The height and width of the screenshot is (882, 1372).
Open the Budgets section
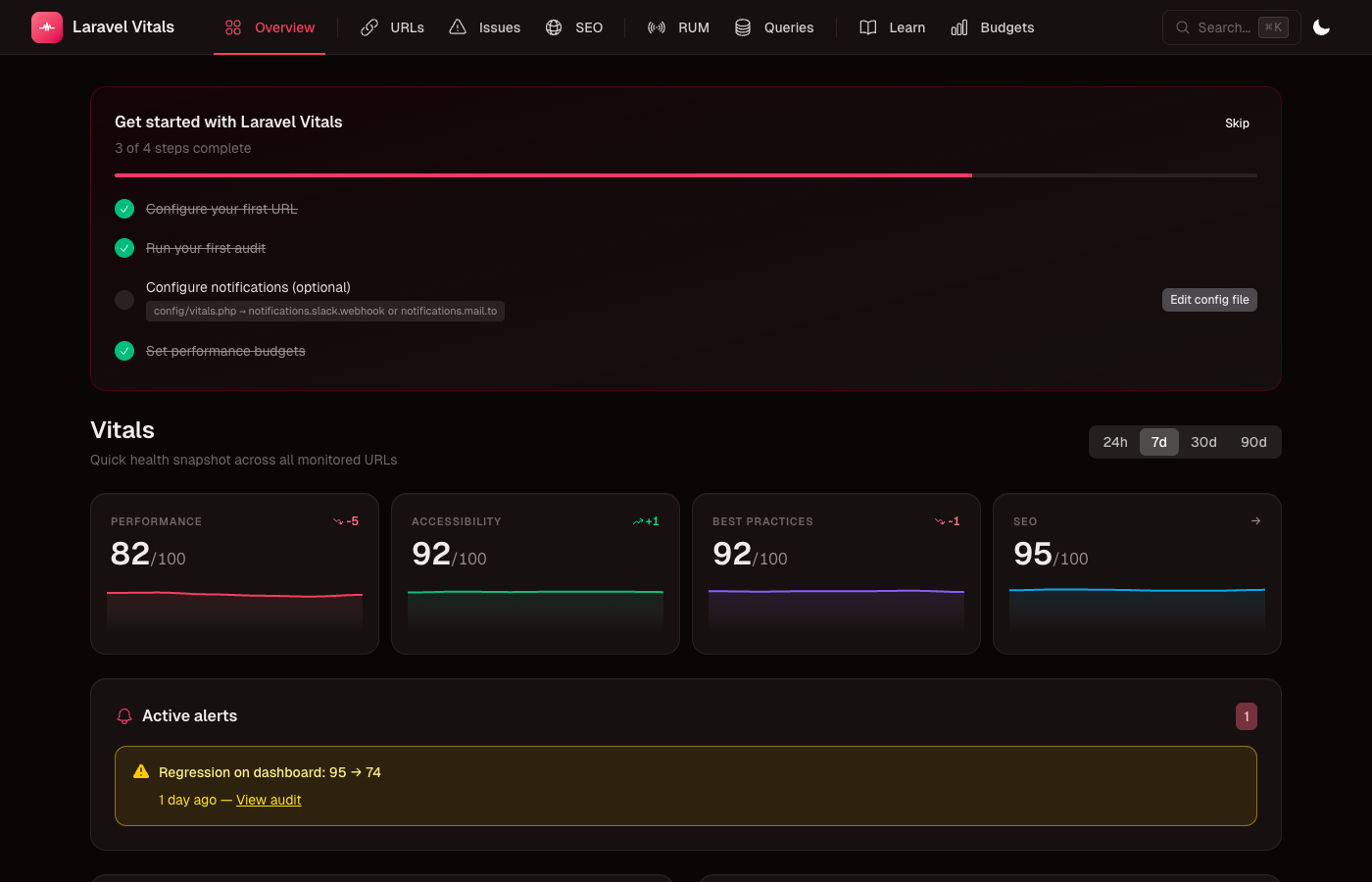993,27
